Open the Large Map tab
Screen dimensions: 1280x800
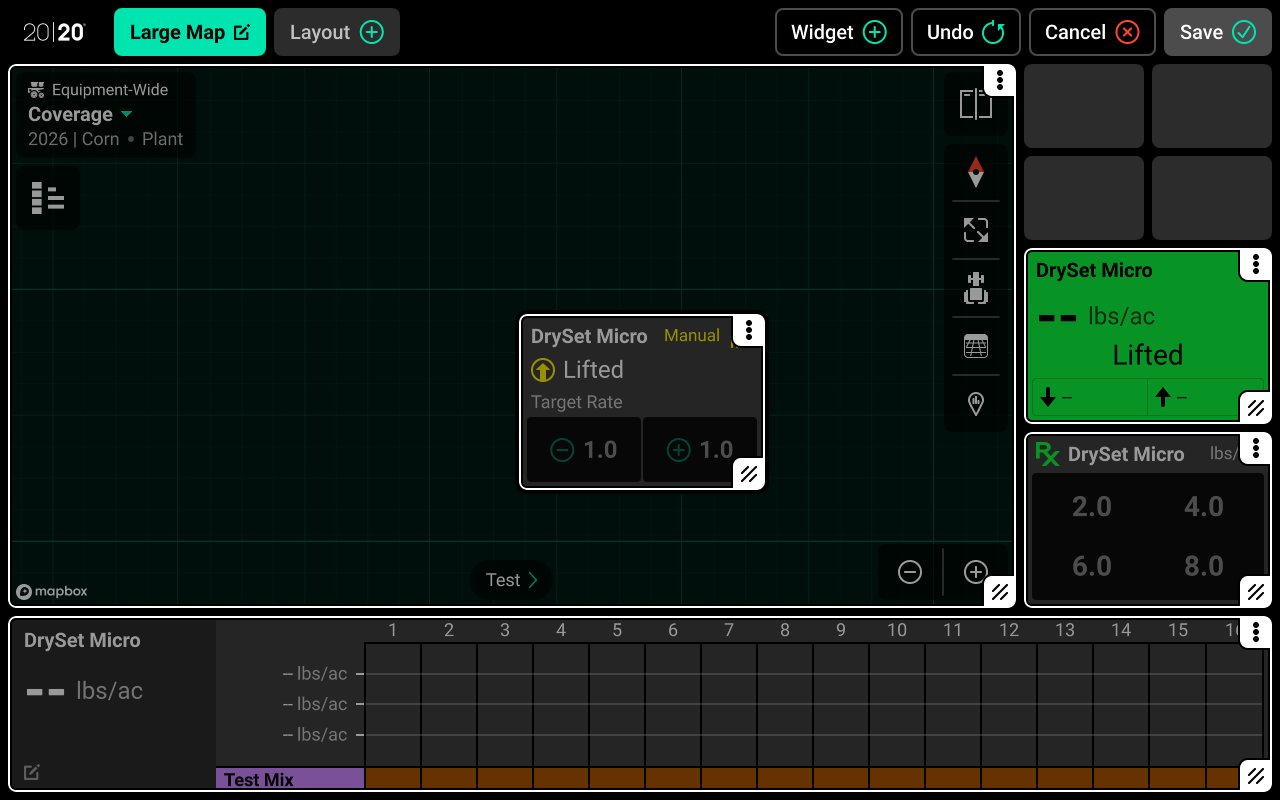[190, 32]
